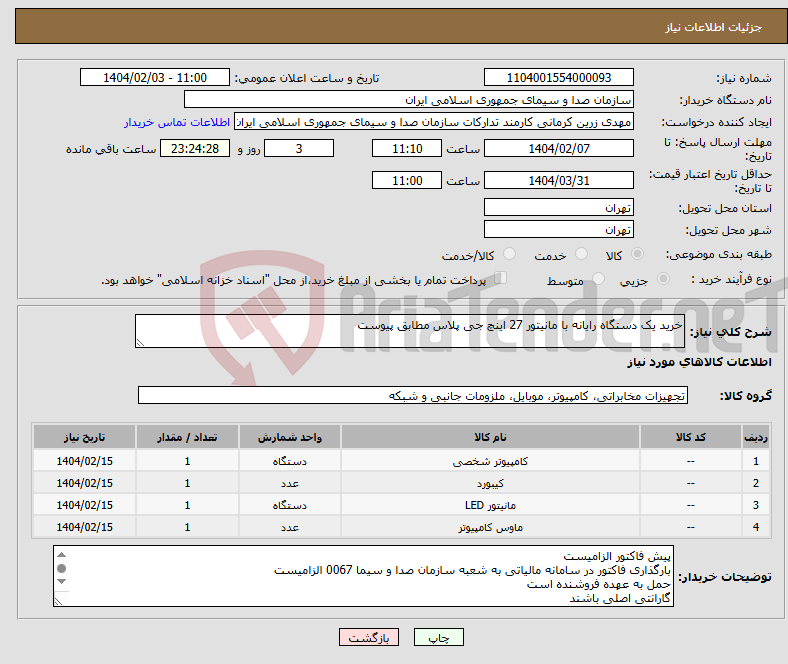Click the دستگاه unit in کامپیوتر شخصی row
Image resolution: width=788 pixels, height=664 pixels.
tap(289, 461)
